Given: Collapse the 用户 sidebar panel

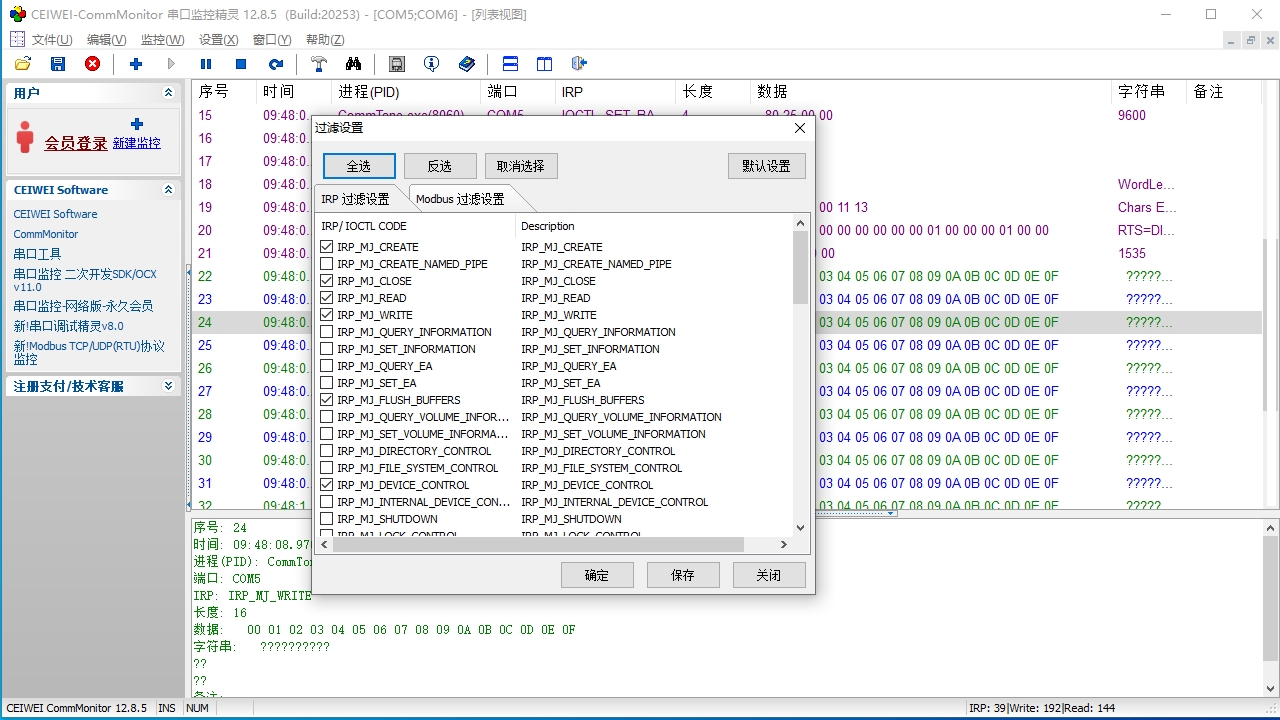Looking at the screenshot, I should tap(168, 93).
